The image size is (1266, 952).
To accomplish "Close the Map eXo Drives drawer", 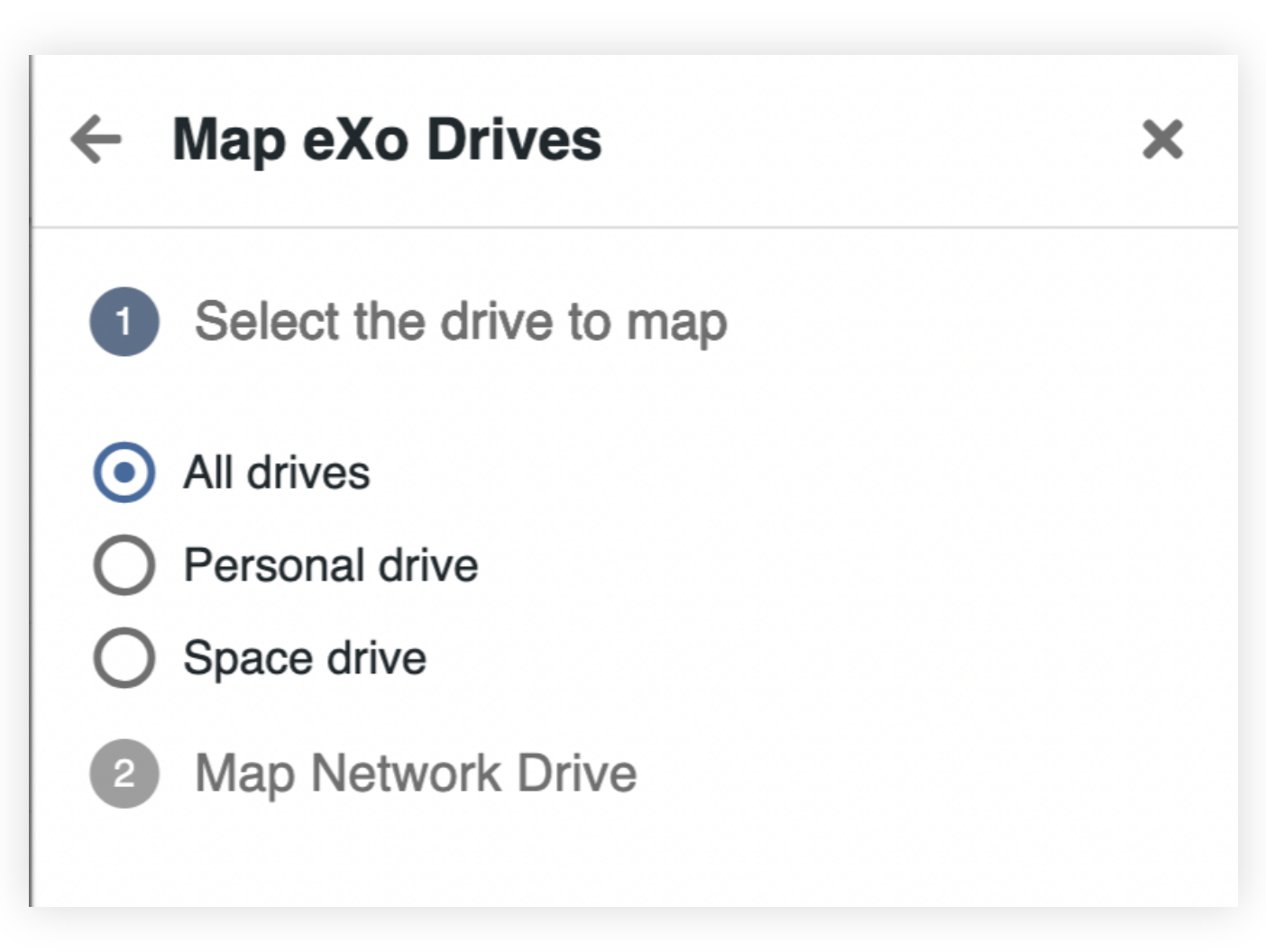I will tap(1162, 140).
